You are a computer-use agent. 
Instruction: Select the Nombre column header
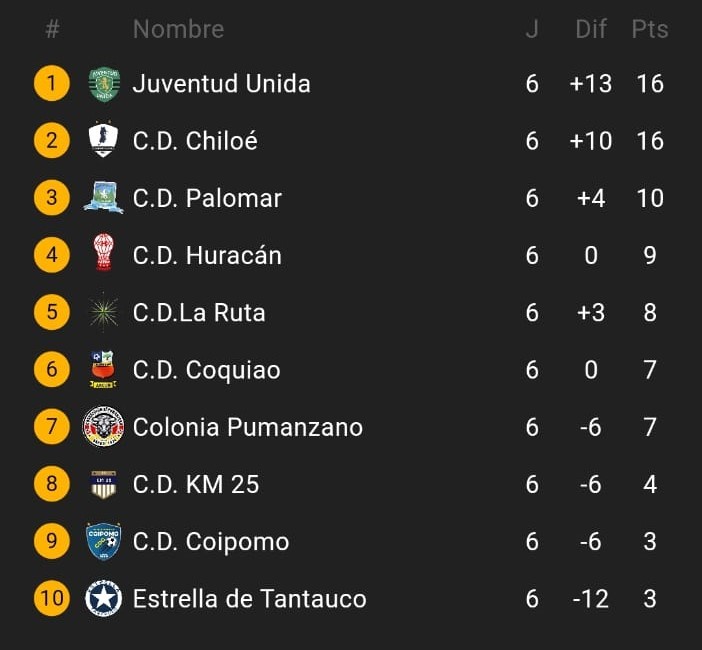click(x=178, y=30)
